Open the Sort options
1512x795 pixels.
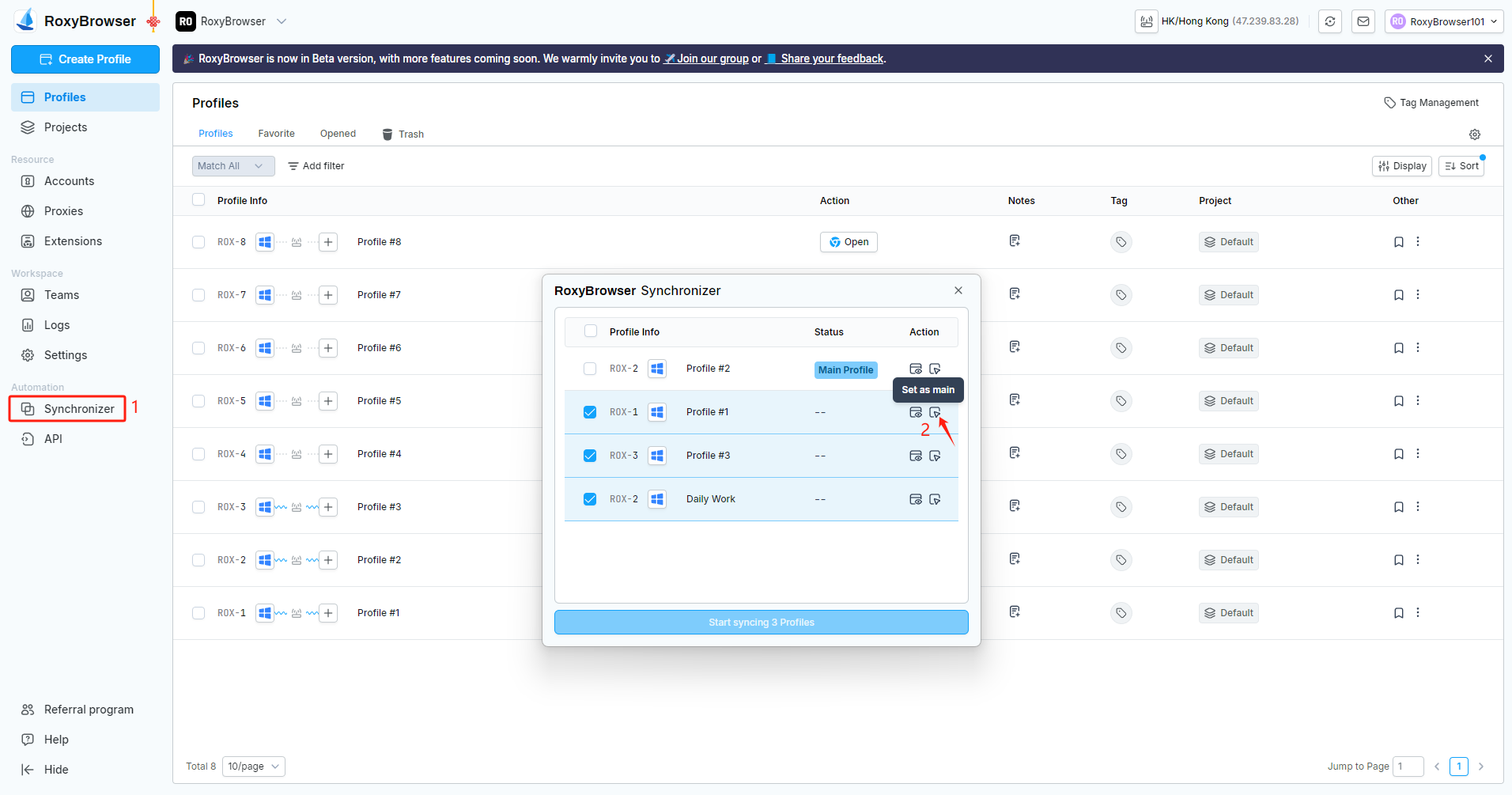click(1461, 166)
